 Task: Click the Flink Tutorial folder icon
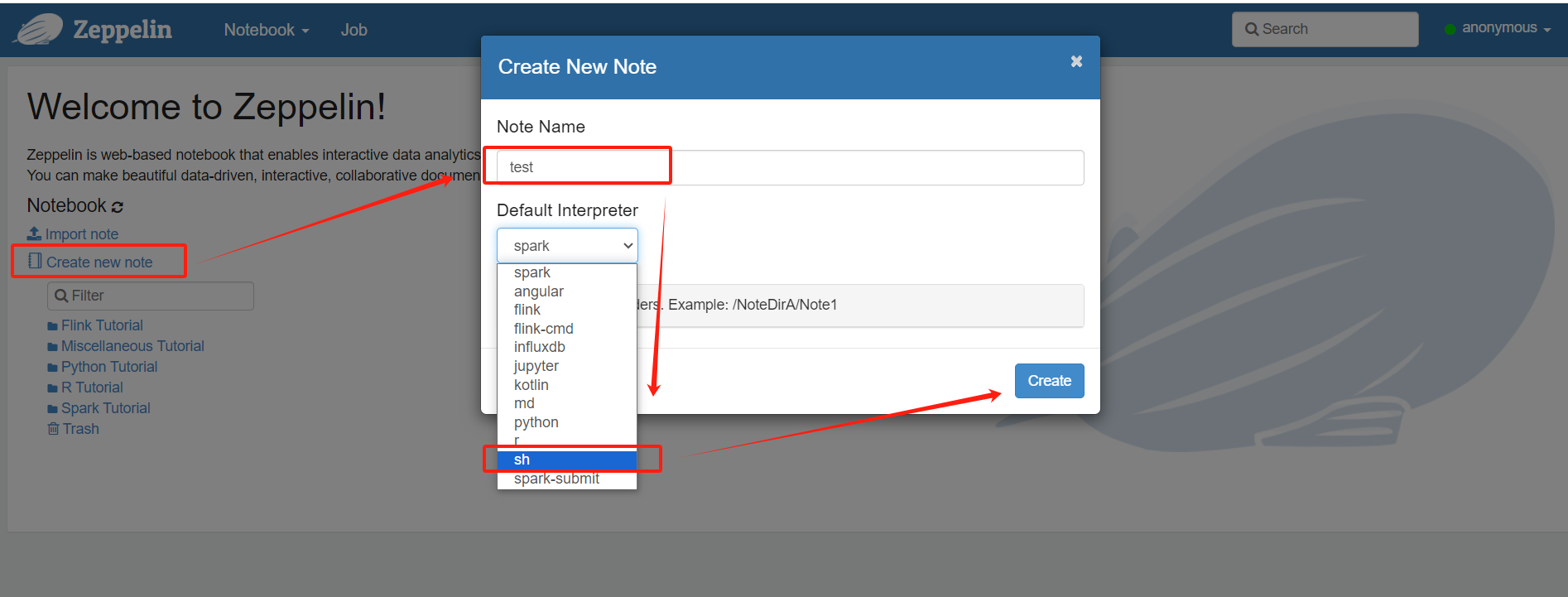tap(53, 326)
